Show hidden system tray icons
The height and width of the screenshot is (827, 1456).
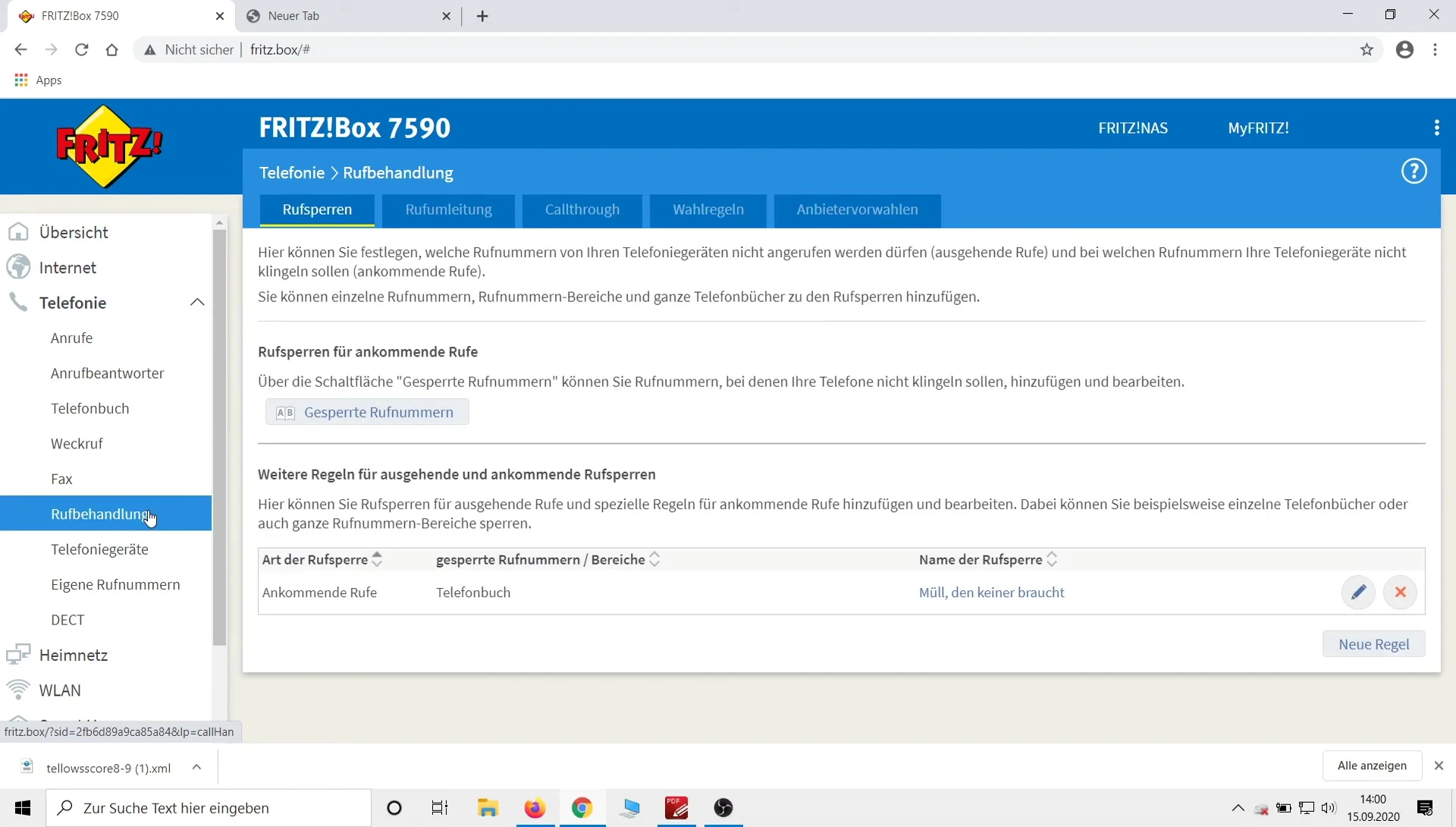pos(1238,808)
